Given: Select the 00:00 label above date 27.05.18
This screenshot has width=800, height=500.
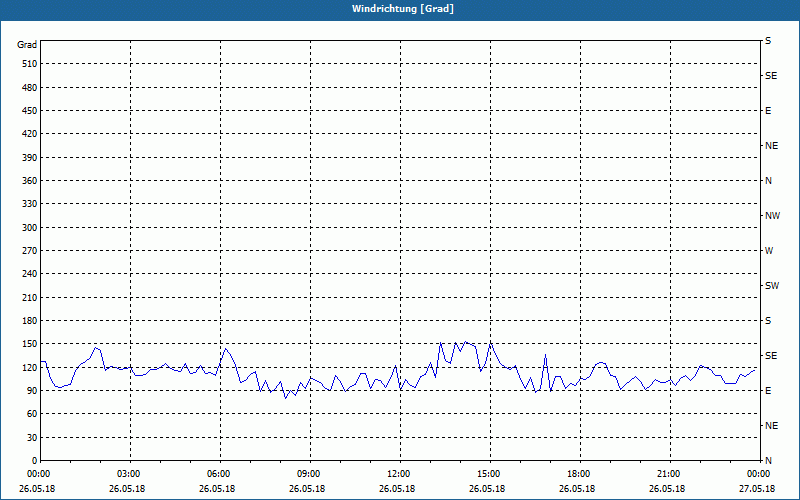Looking at the screenshot, I should point(759,474).
